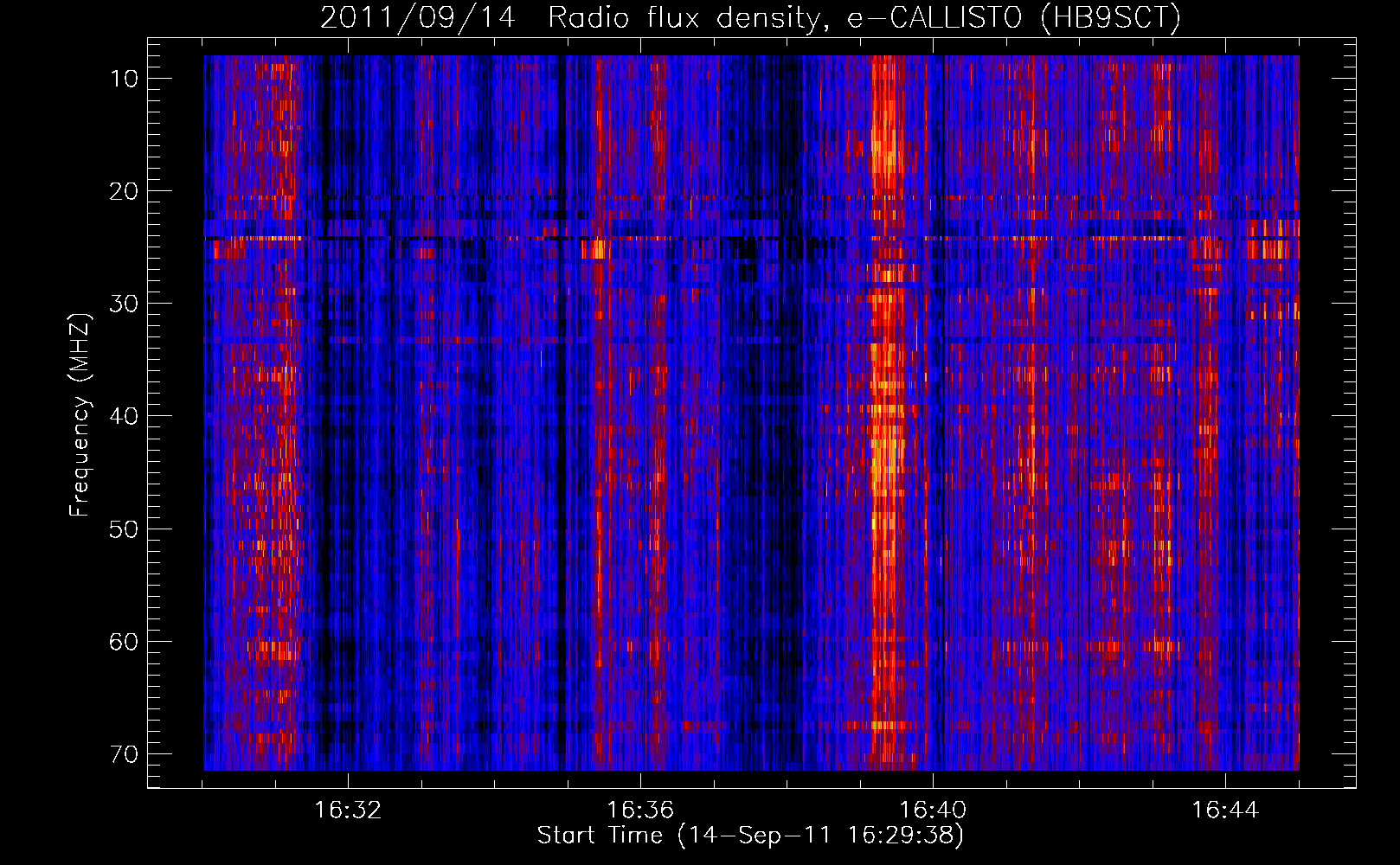Viewport: 1400px width, 865px height.
Task: Click the 30 frequency tick label
Action: [x=124, y=304]
